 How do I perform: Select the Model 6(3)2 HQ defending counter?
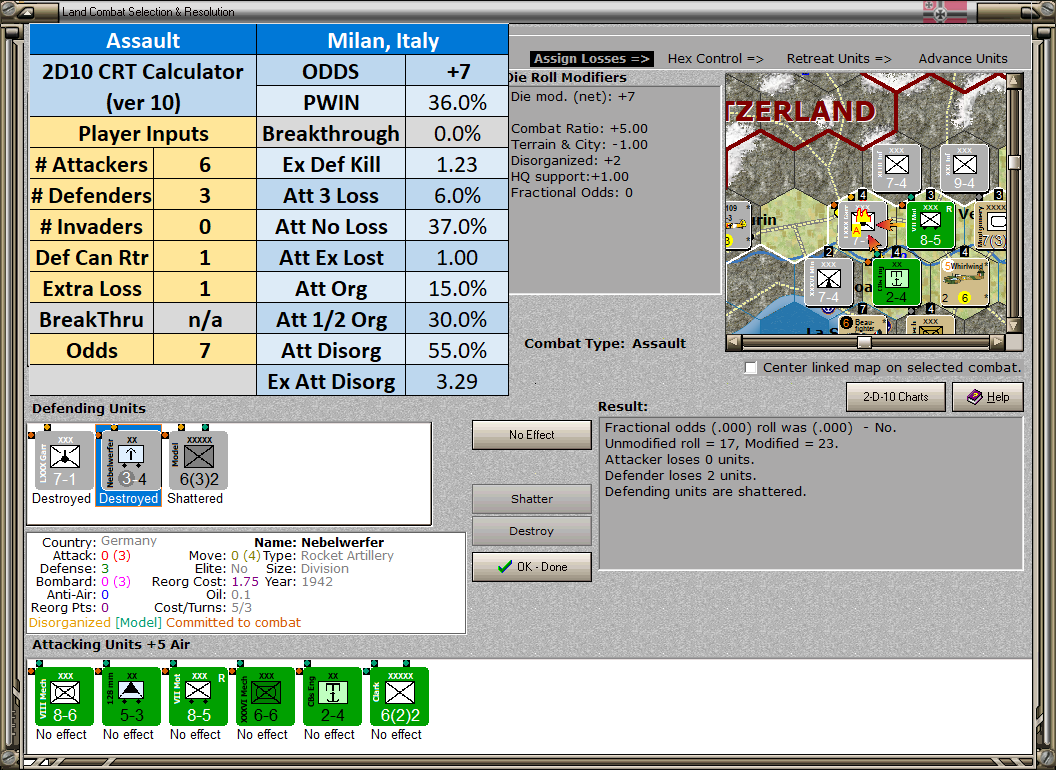(x=198, y=460)
